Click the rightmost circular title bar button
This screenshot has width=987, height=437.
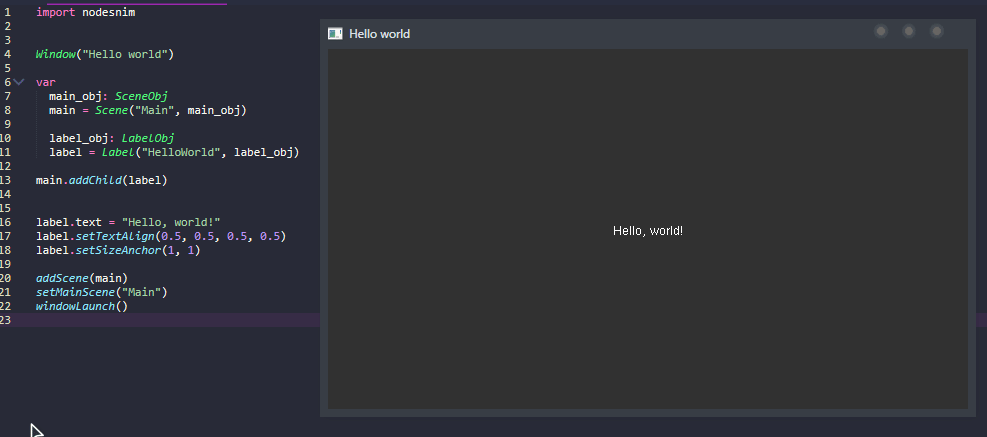point(937,32)
